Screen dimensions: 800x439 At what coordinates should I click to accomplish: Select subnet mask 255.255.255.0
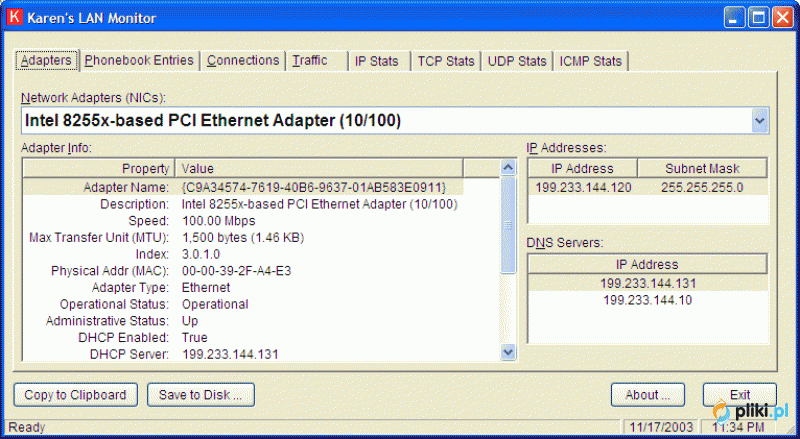click(x=702, y=187)
